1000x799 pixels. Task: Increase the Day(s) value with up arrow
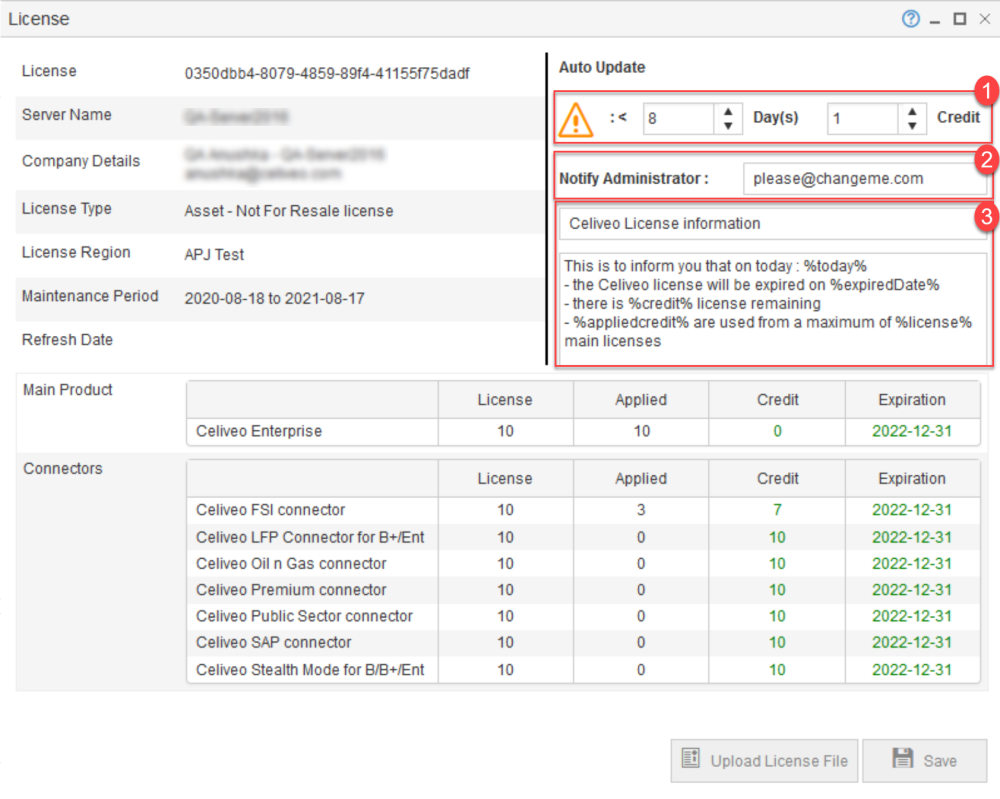click(728, 112)
